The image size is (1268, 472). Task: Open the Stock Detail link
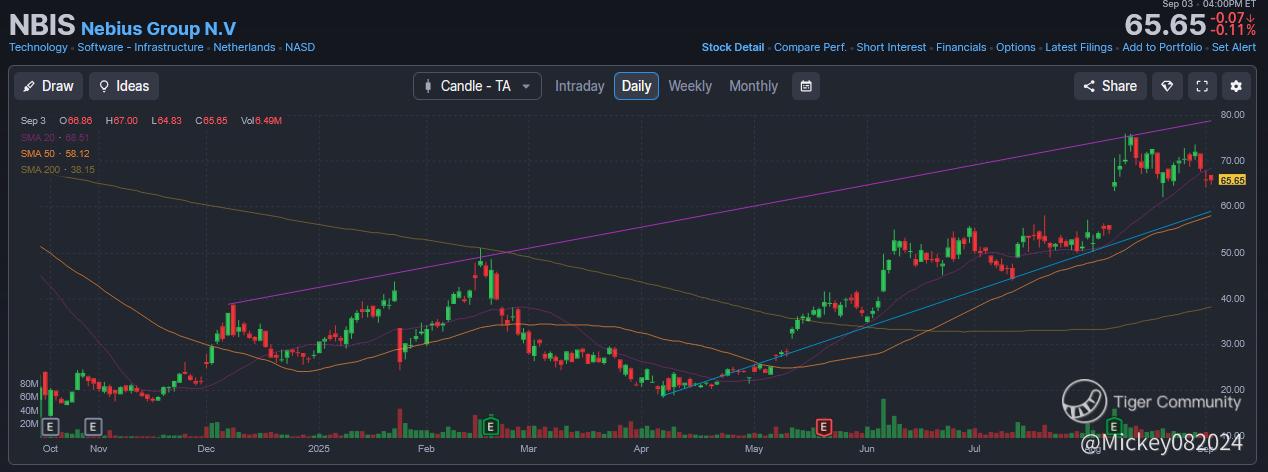(733, 47)
